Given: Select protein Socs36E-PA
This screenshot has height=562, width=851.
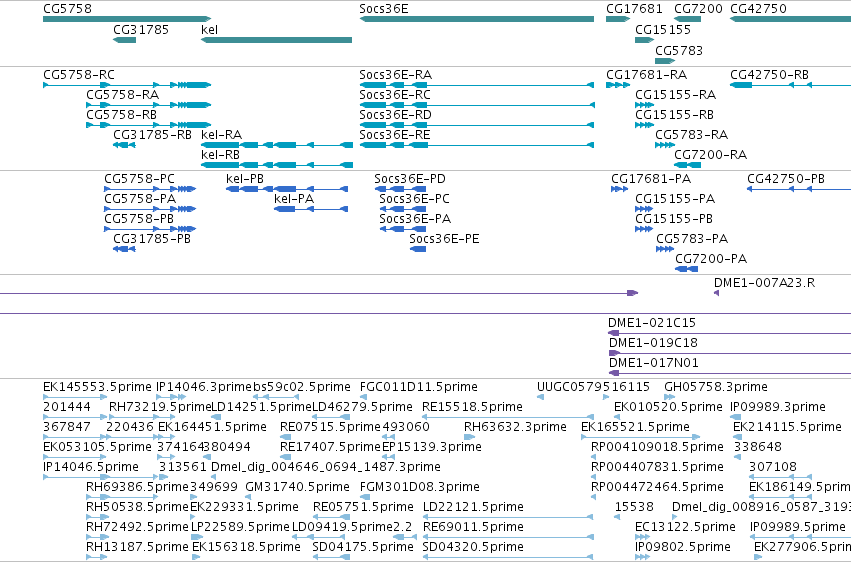Looking at the screenshot, I should 403,229.
